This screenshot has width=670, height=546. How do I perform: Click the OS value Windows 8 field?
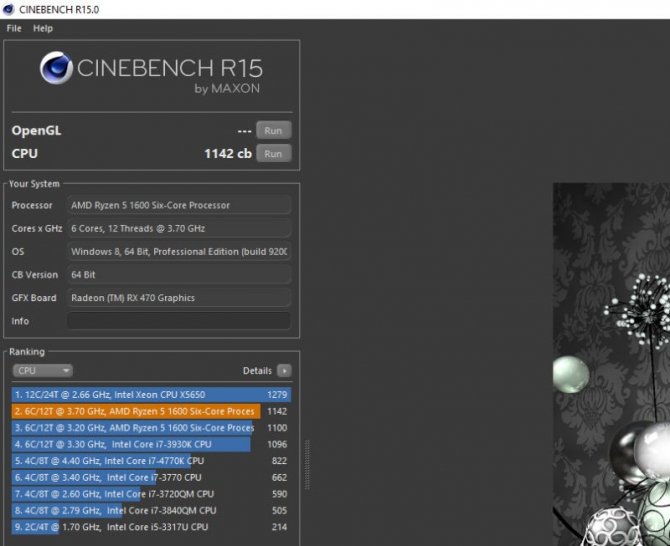point(179,251)
